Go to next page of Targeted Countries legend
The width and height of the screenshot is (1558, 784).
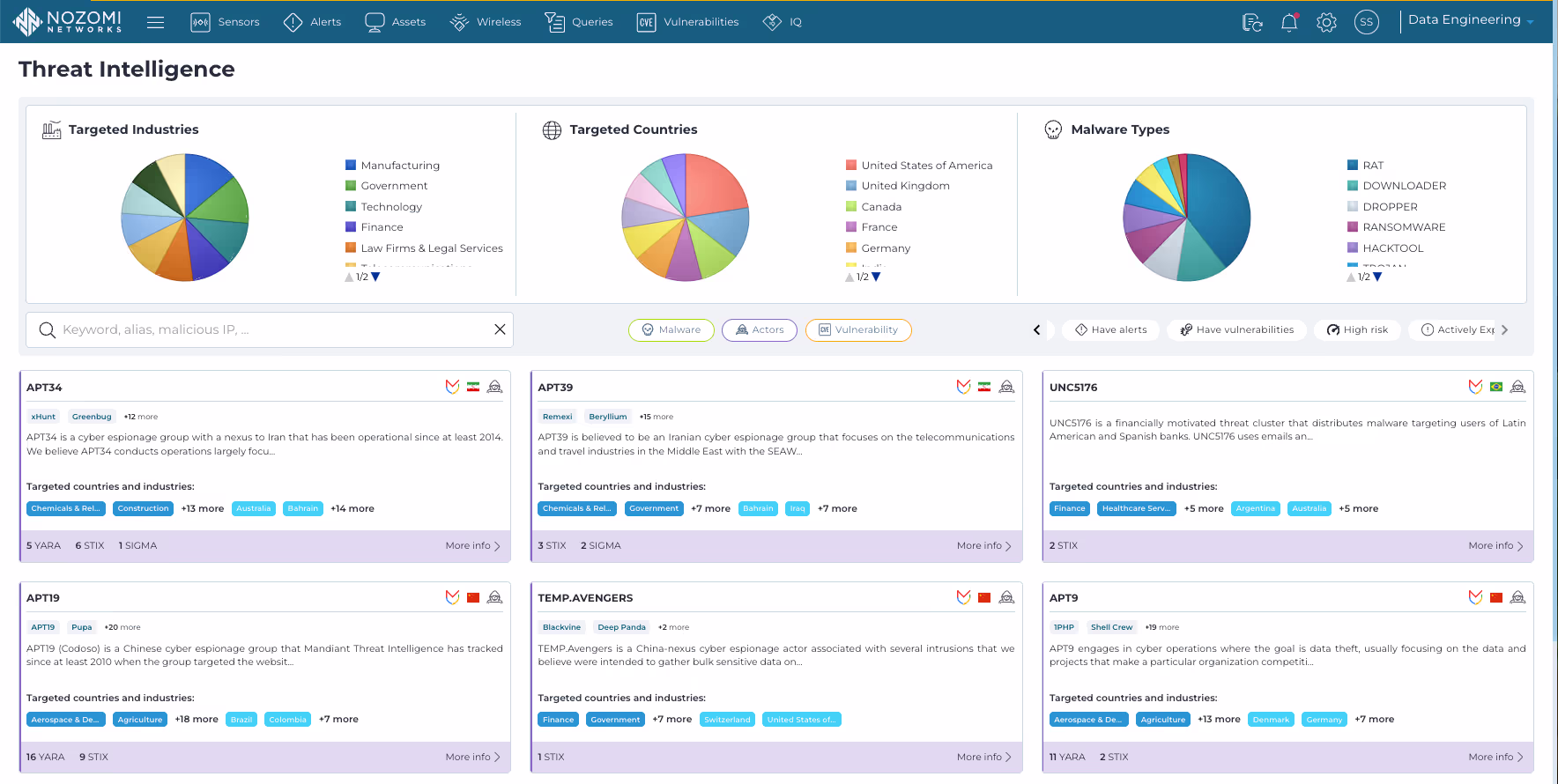pos(876,277)
